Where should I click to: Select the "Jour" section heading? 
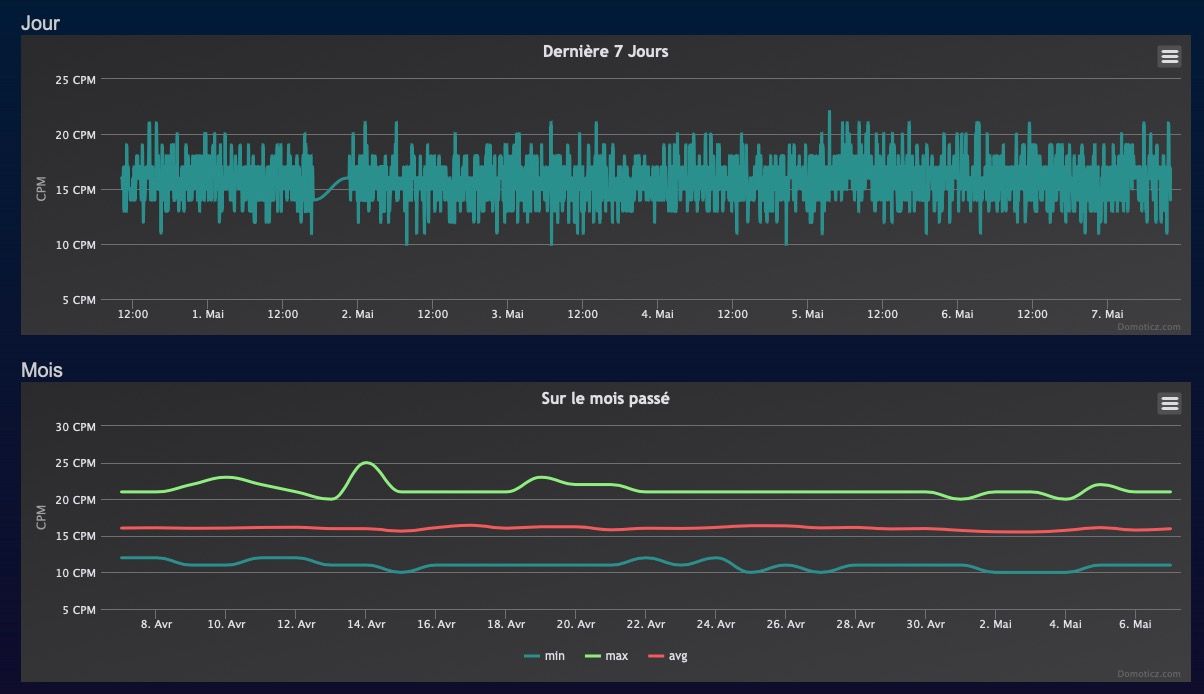point(40,23)
